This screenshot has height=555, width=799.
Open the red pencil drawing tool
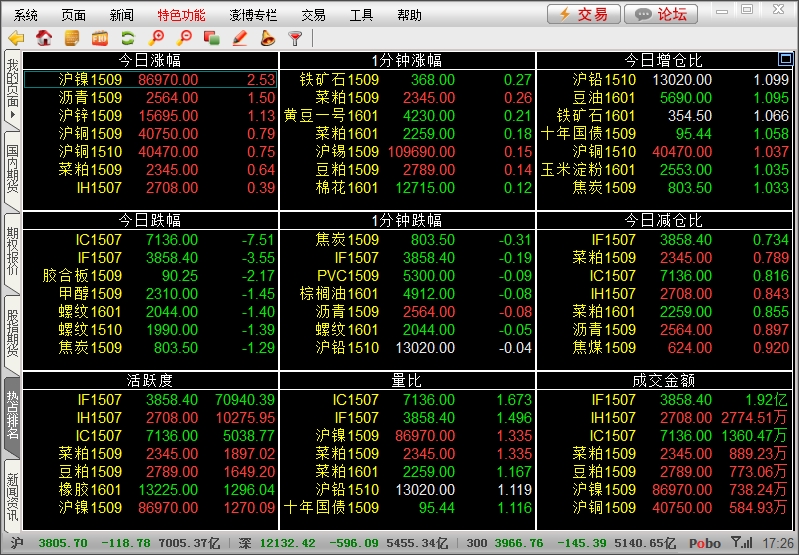[239, 38]
